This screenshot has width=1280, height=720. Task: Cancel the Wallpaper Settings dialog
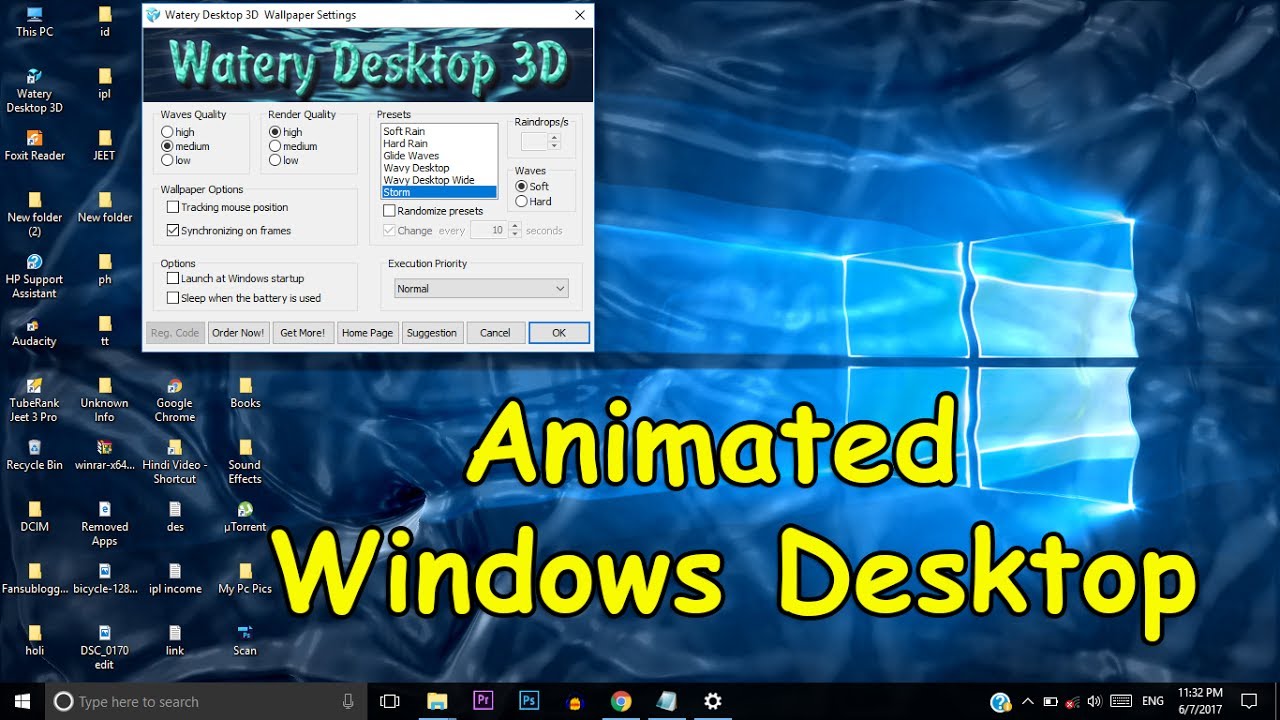495,333
